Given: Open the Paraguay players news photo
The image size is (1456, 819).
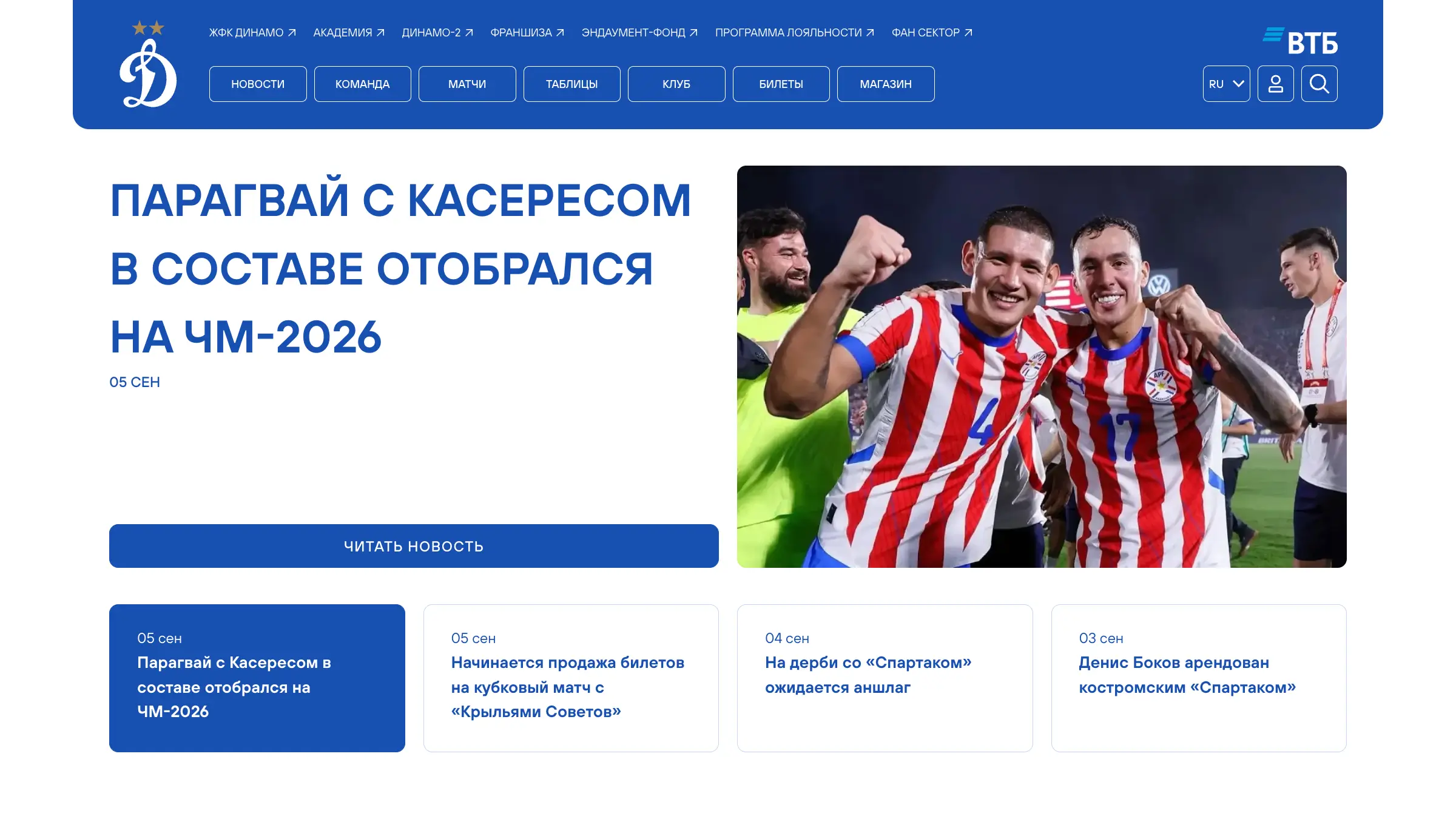Looking at the screenshot, I should 1042,366.
